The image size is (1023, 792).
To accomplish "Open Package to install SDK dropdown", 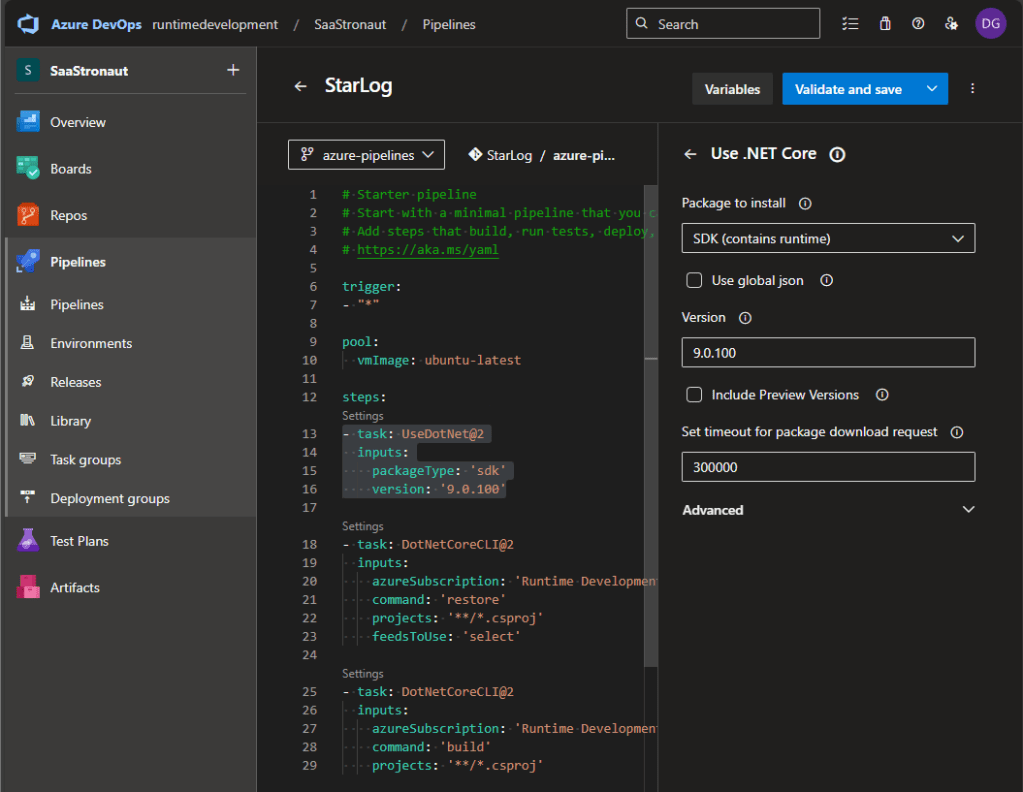I will [828, 239].
